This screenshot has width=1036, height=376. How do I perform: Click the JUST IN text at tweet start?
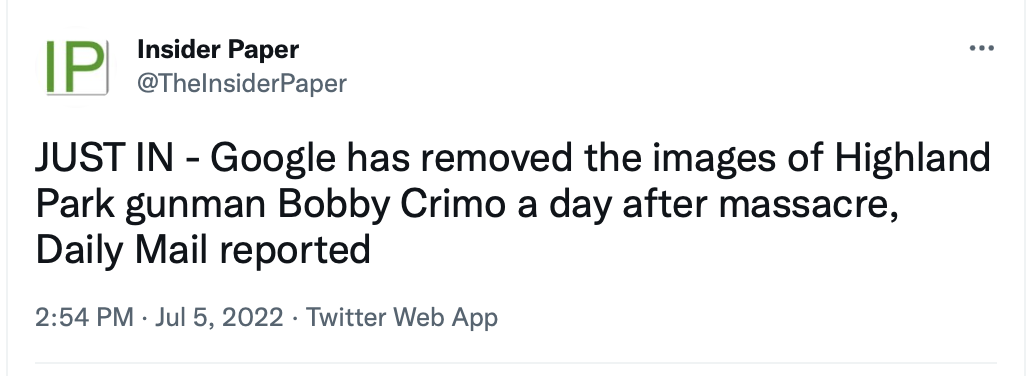click(x=106, y=159)
